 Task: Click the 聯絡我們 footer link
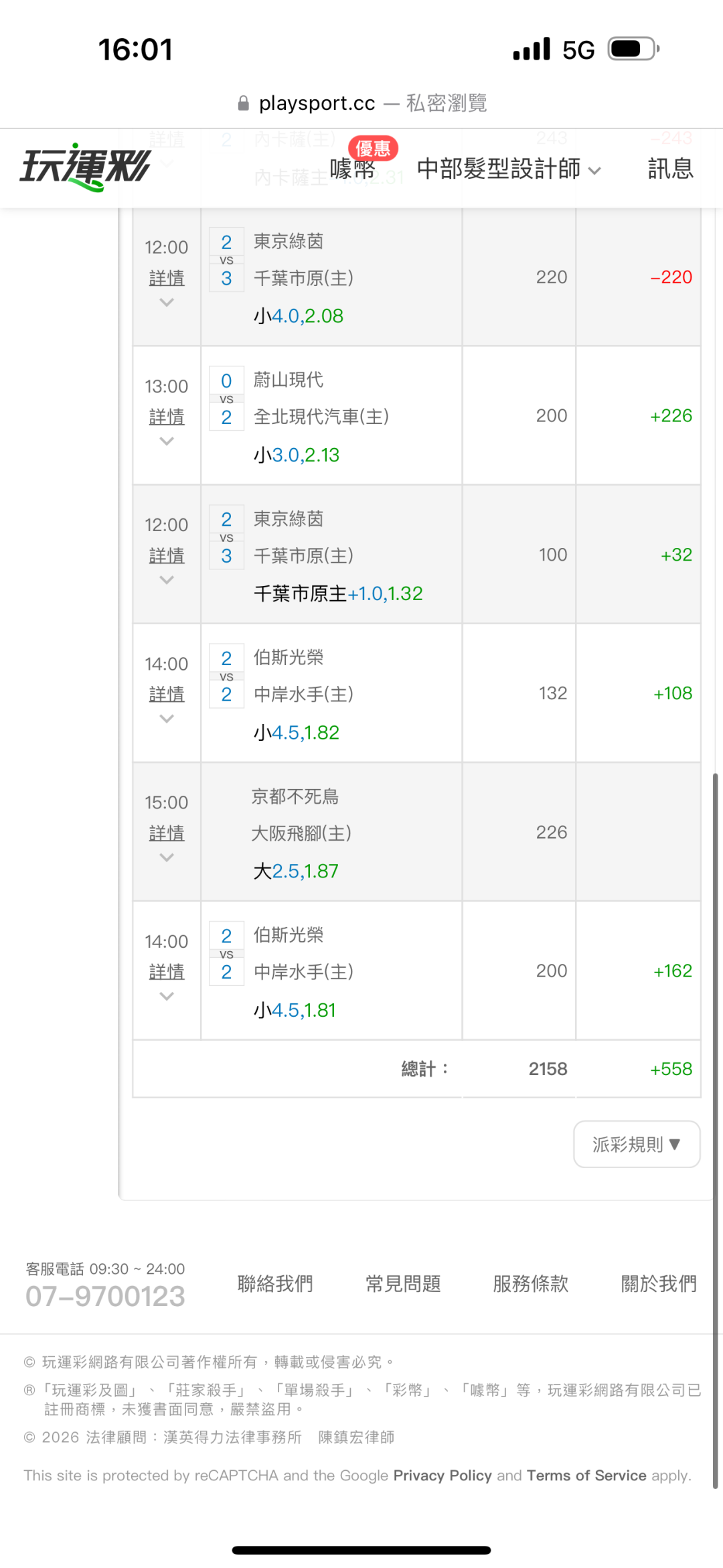point(275,1283)
